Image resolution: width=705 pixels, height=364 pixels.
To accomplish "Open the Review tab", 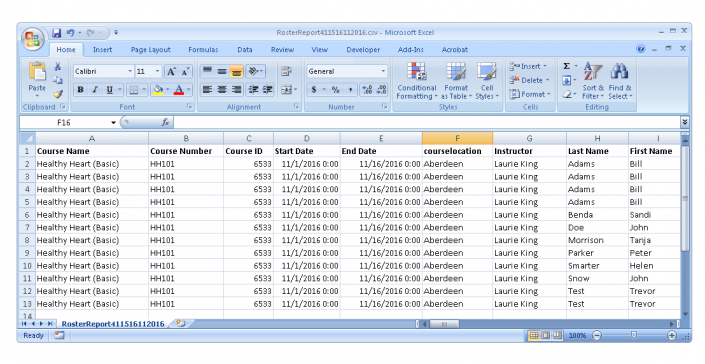I will [x=282, y=49].
